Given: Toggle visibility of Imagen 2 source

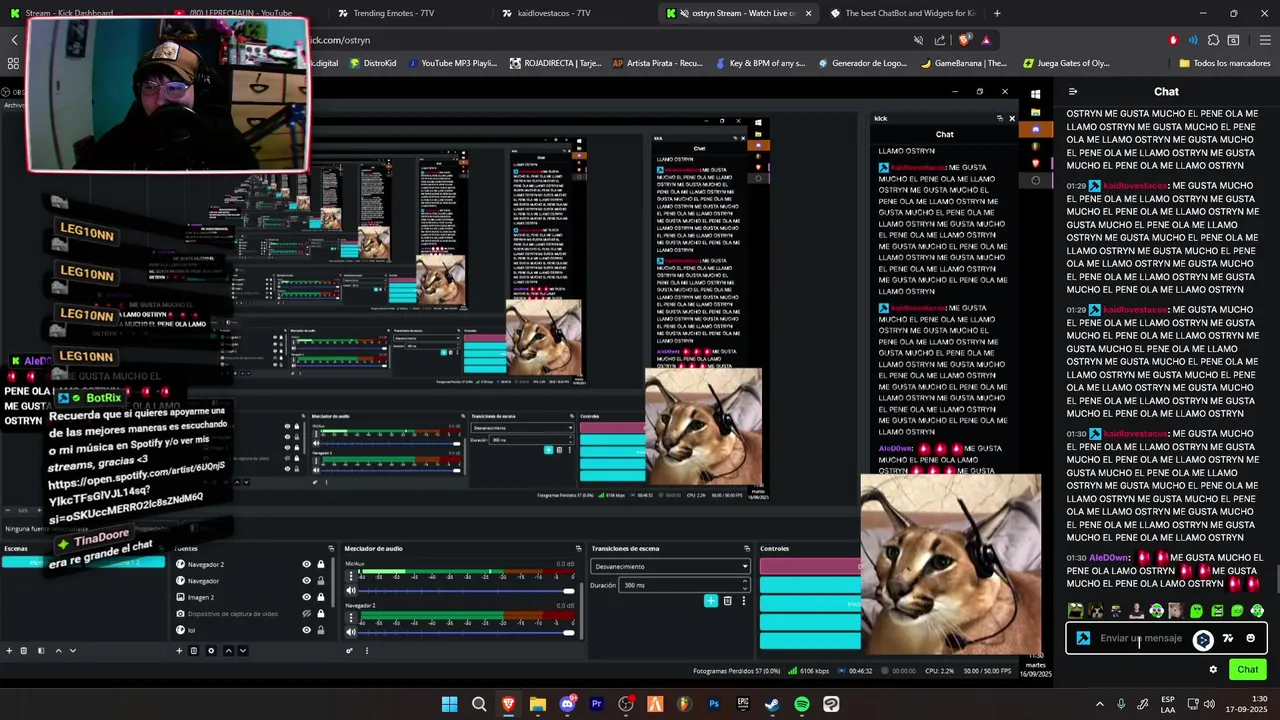Looking at the screenshot, I should click(x=306, y=597).
